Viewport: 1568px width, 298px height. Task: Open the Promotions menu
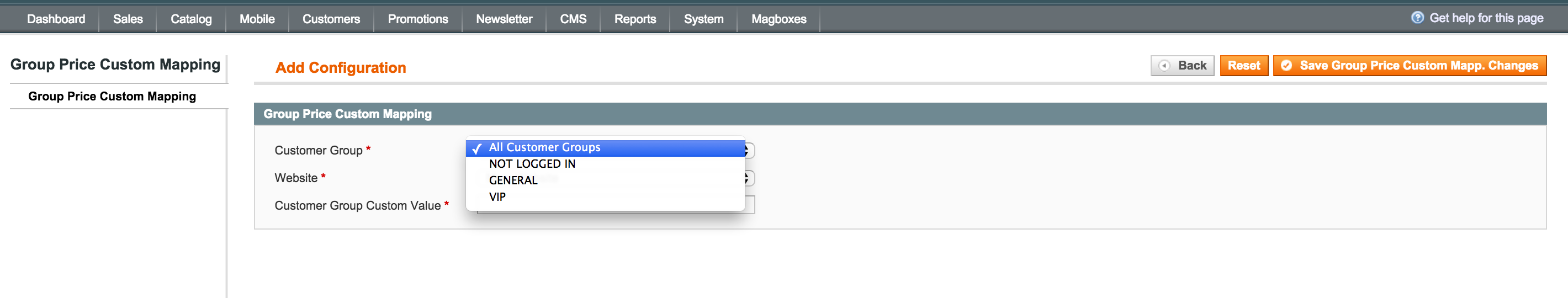(417, 19)
